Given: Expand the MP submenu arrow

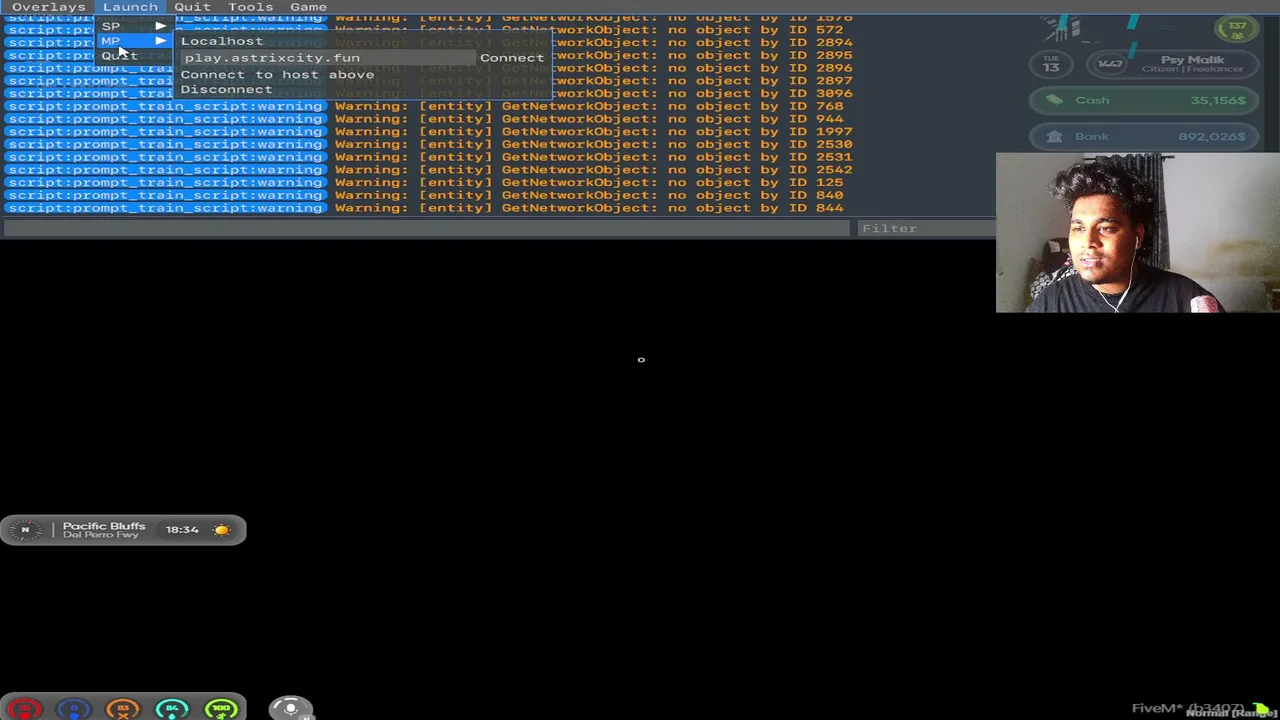Looking at the screenshot, I should click(160, 41).
